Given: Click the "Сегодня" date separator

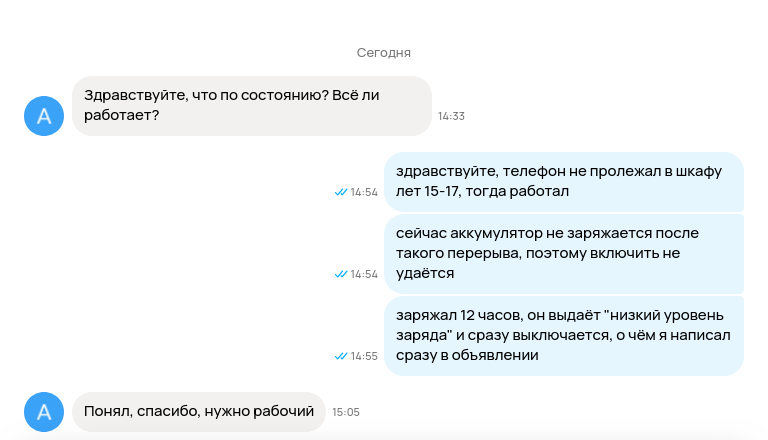Looking at the screenshot, I should pos(384,52).
